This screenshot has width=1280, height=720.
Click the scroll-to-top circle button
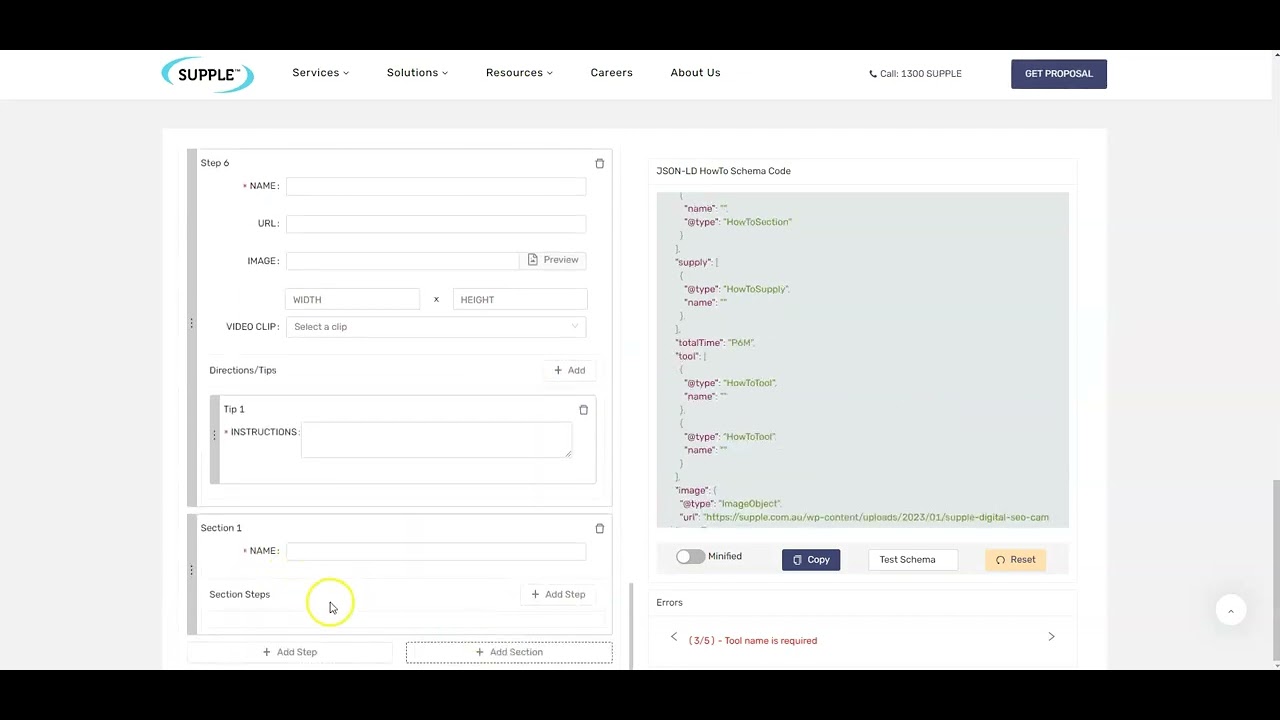(1231, 611)
